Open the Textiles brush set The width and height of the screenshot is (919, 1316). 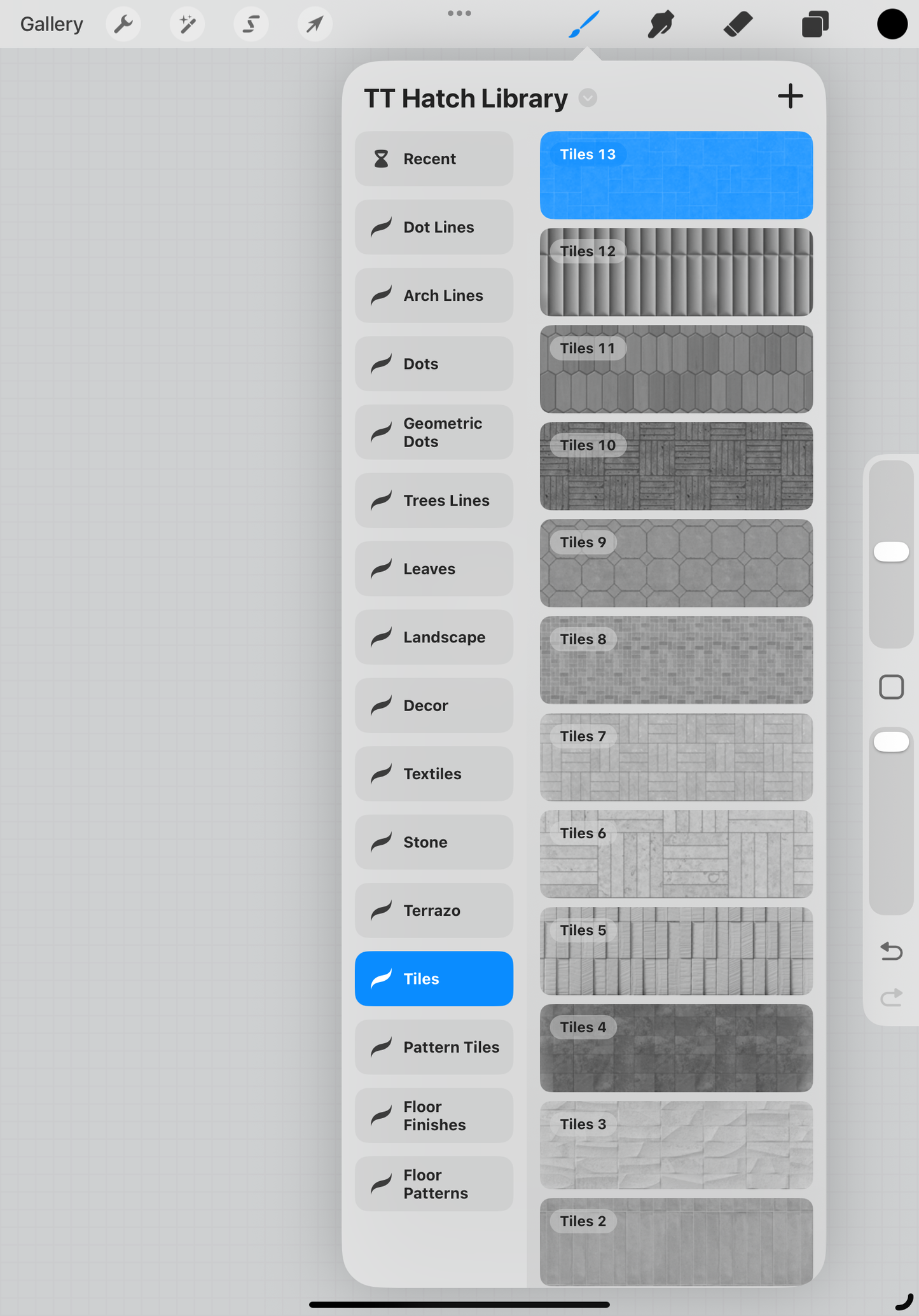click(x=434, y=774)
